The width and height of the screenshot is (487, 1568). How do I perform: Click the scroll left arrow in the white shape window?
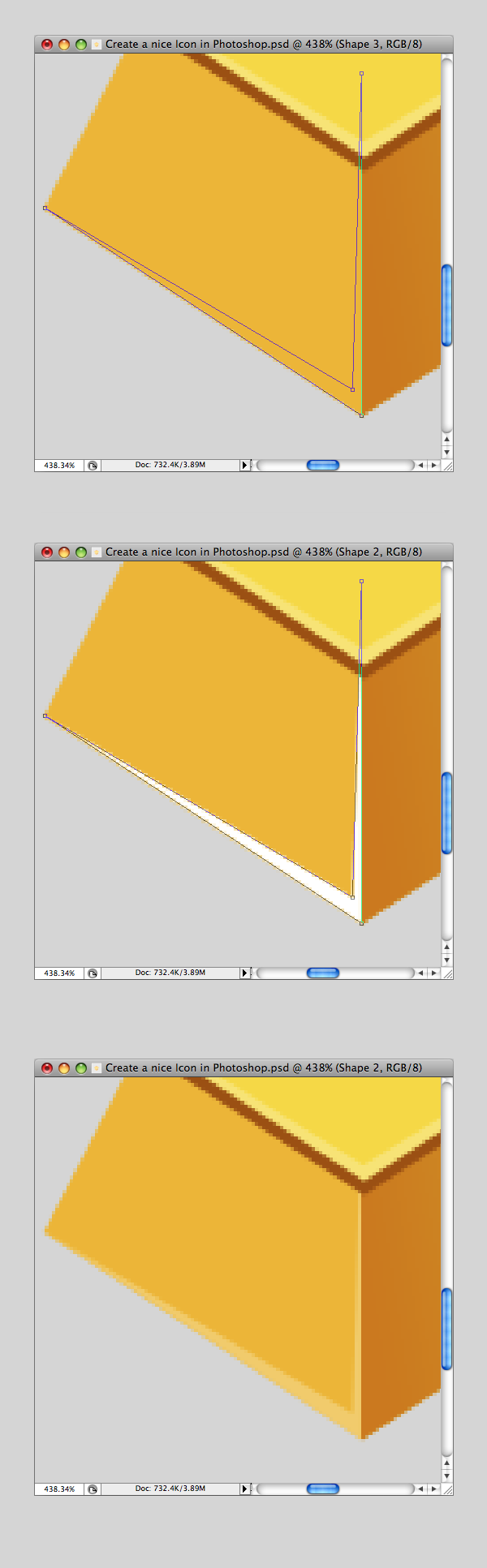(420, 973)
